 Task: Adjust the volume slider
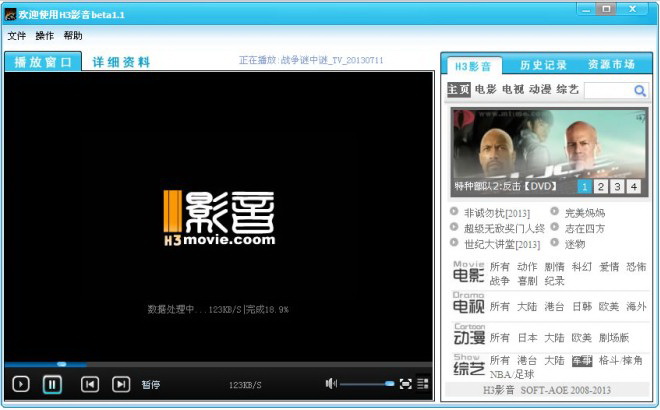click(367, 383)
